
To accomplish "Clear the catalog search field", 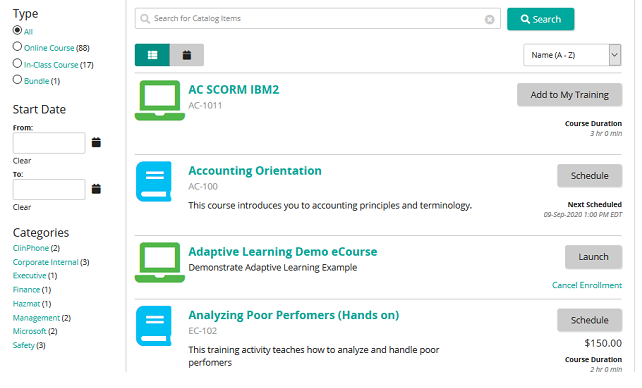I will click(489, 19).
